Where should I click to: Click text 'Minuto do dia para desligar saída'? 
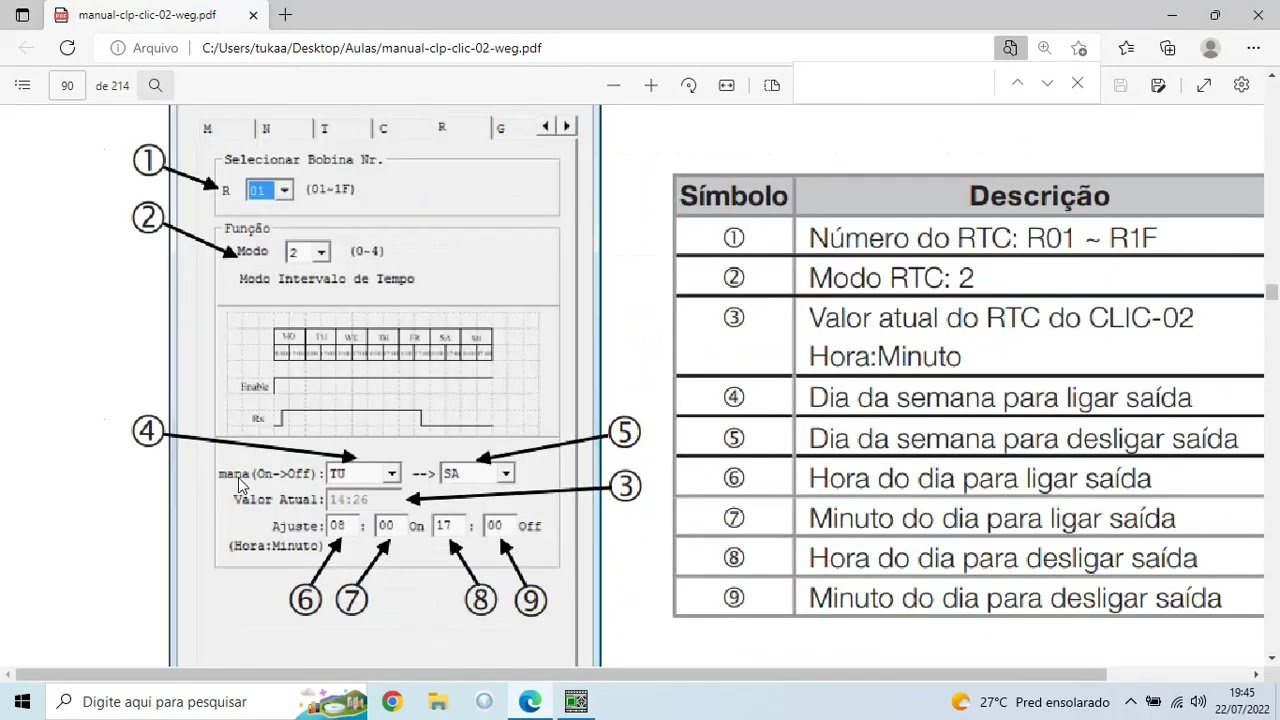(x=1015, y=598)
